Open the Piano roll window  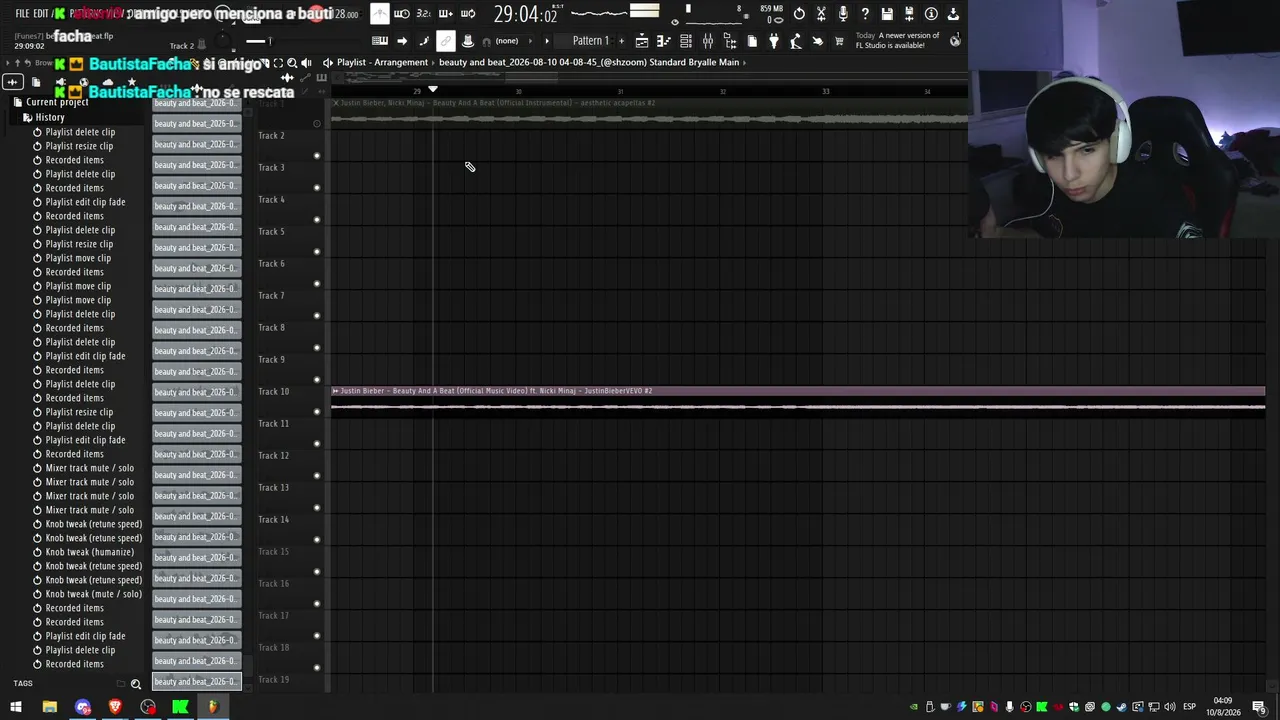pos(664,41)
